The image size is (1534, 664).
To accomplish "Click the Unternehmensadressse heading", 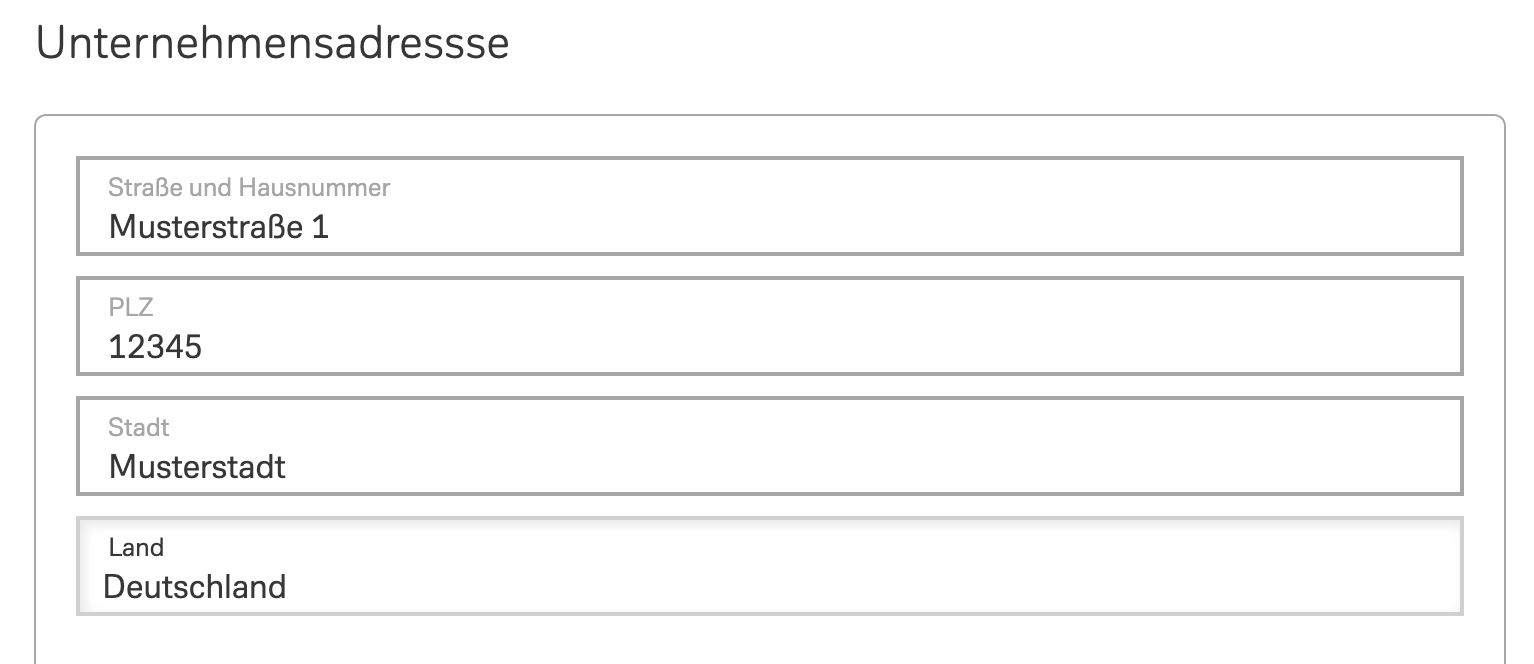I will pyautogui.click(x=272, y=44).
